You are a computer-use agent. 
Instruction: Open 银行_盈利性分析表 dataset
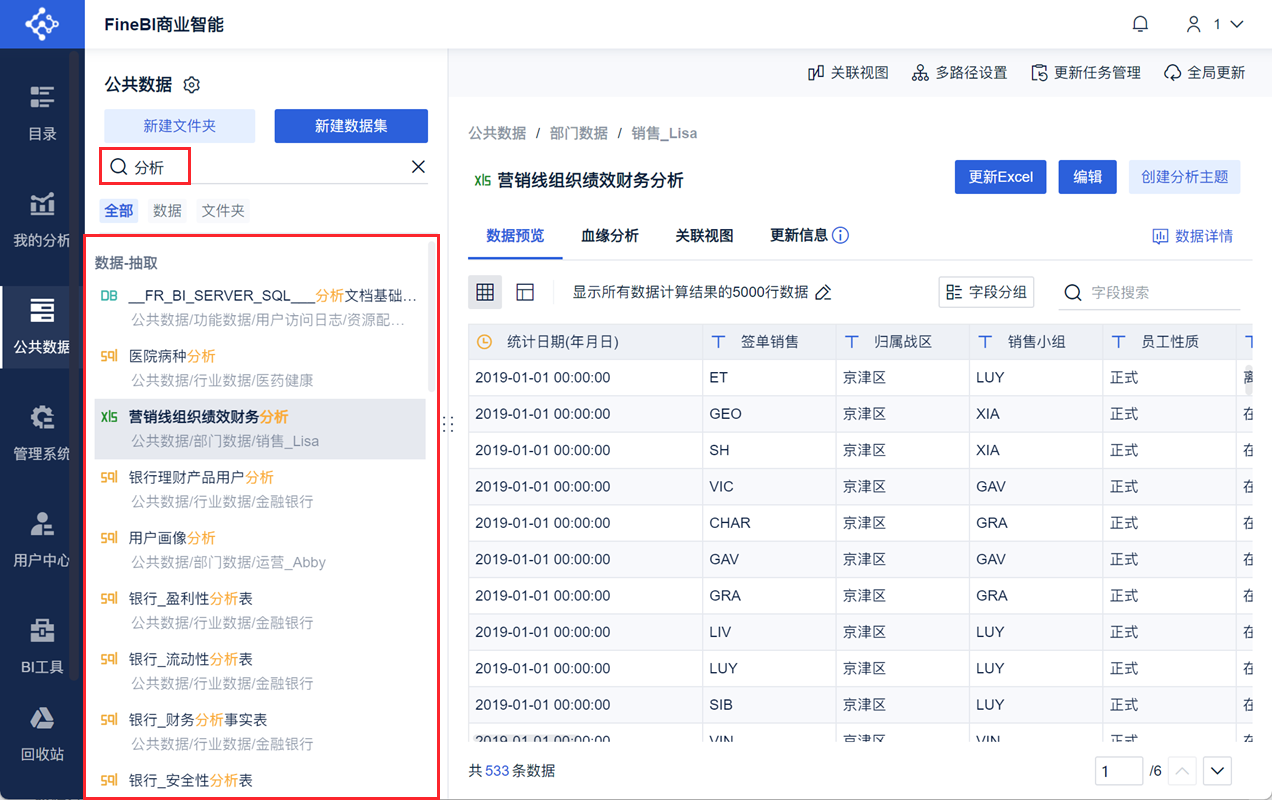(x=260, y=610)
